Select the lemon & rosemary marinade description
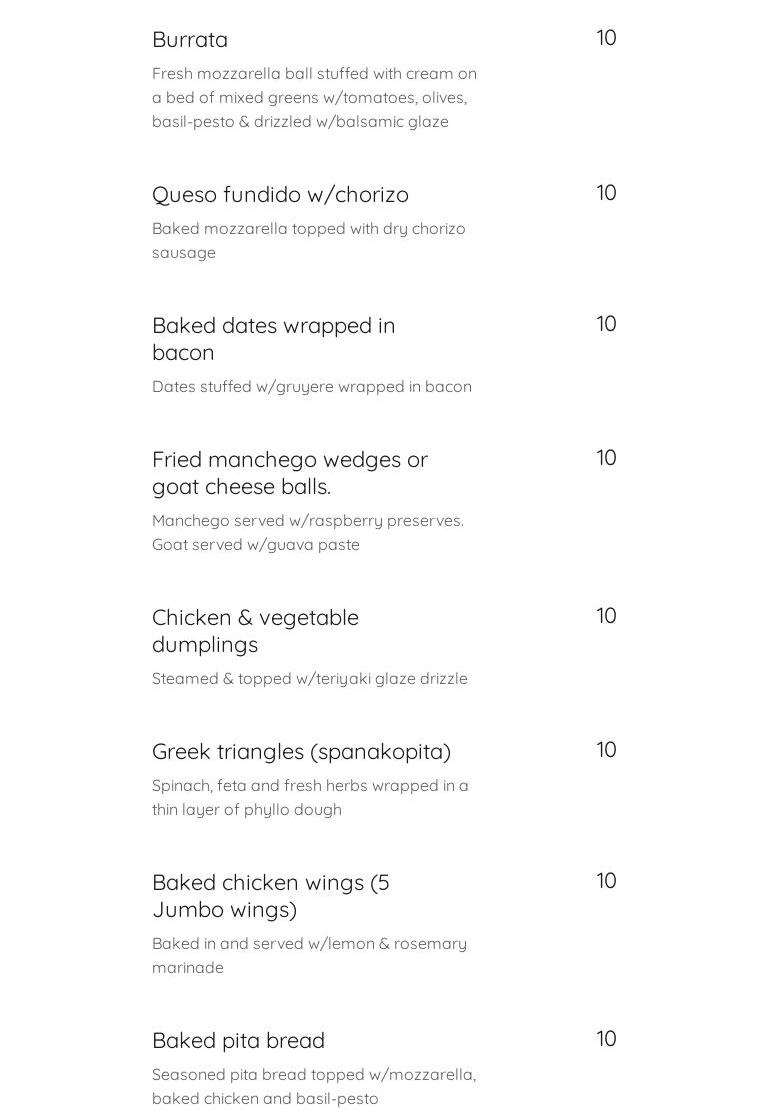This screenshot has height=1109, width=770. [309, 956]
